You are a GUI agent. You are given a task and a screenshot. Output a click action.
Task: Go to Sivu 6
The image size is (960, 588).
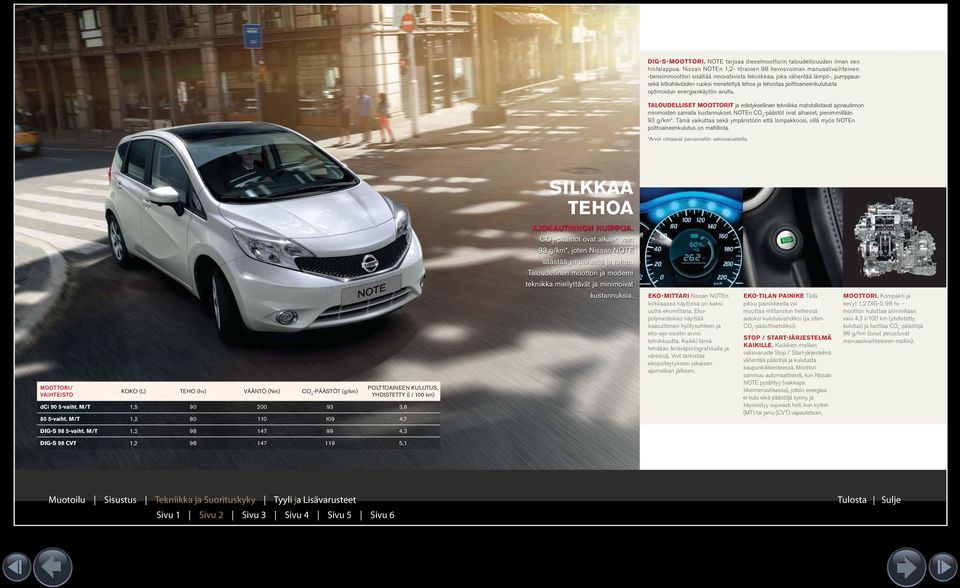(x=383, y=515)
